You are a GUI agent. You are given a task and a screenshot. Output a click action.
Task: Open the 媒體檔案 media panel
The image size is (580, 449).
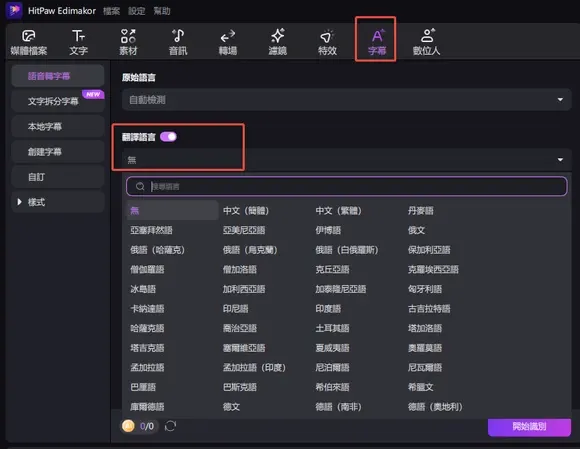click(x=28, y=42)
